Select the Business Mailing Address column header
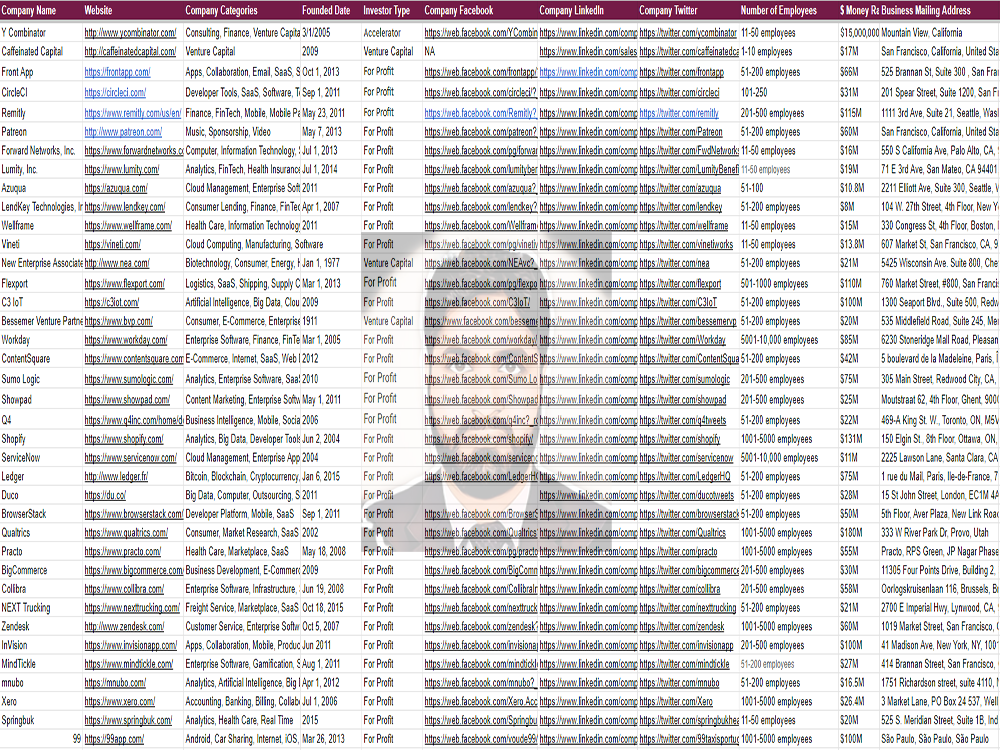Screen dimensions: 1000x750 click(926, 11)
